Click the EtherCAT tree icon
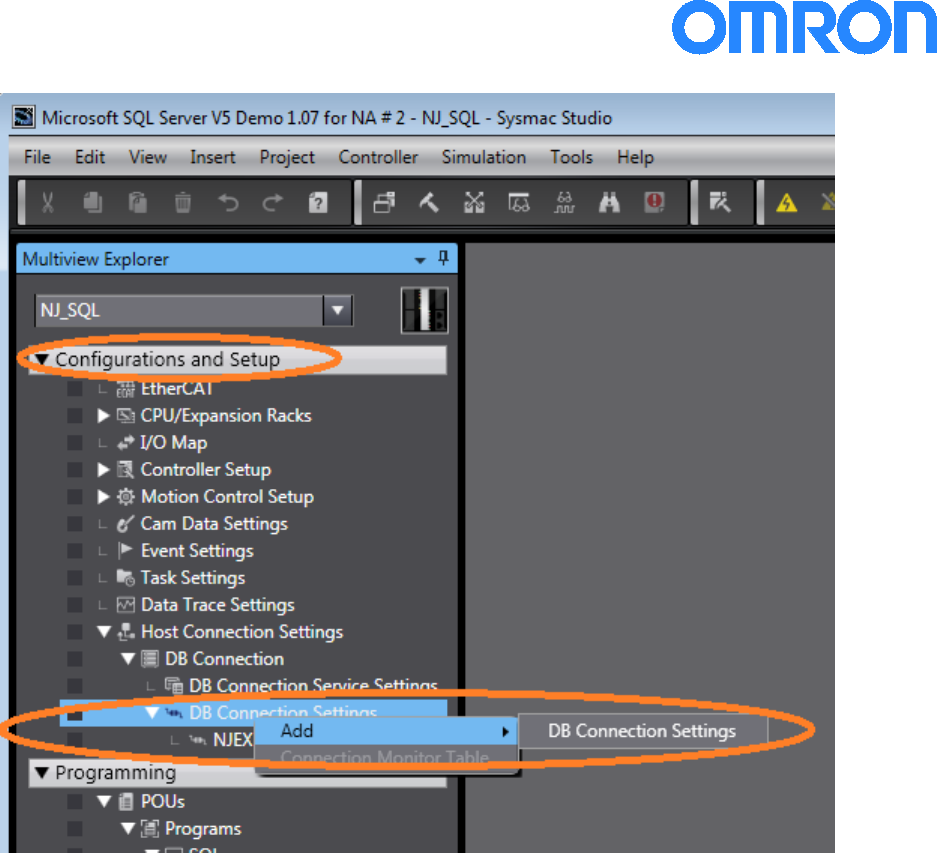Screen dimensions: 937x853 tap(125, 389)
